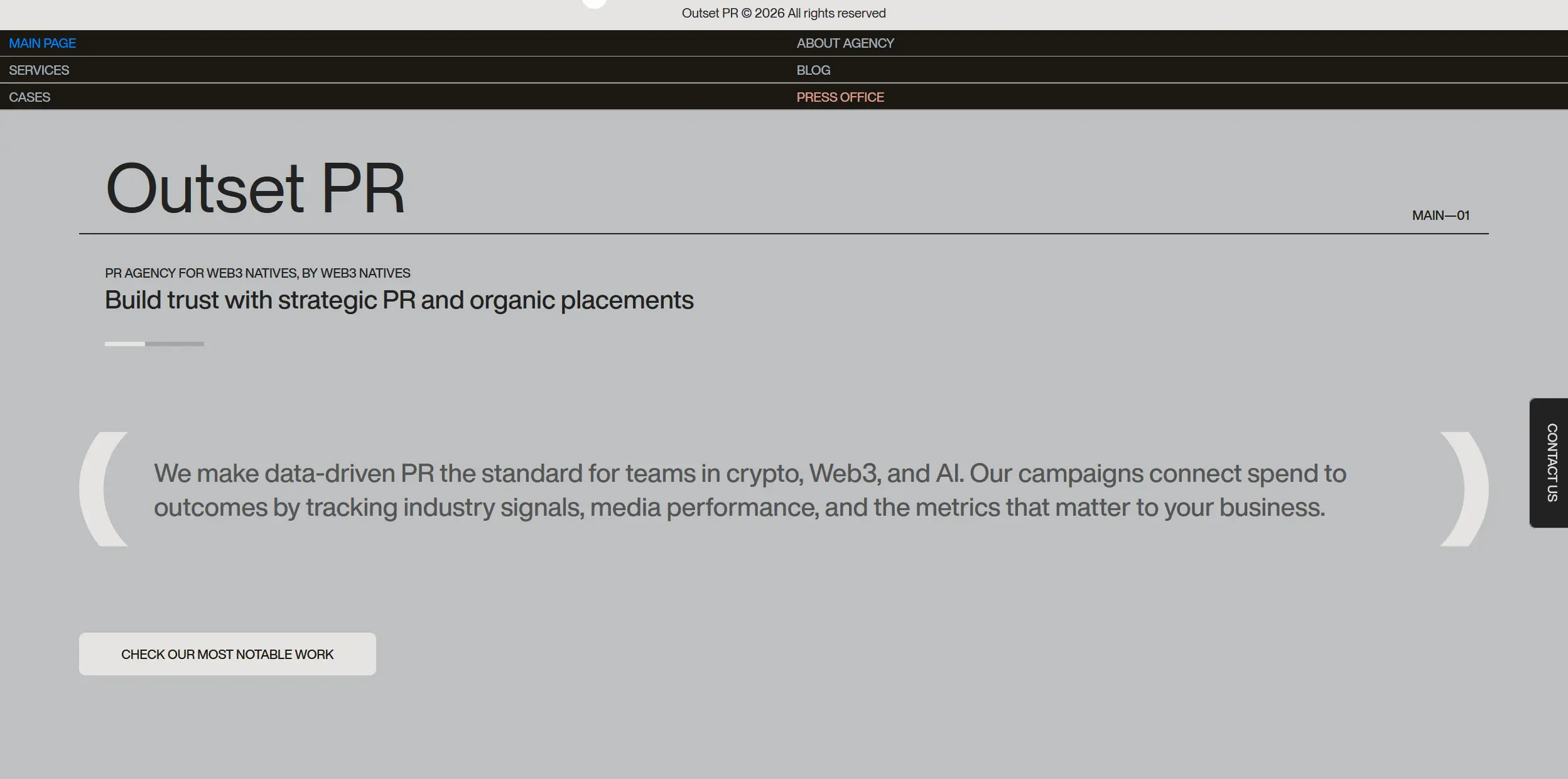Image resolution: width=1568 pixels, height=779 pixels.
Task: Navigate to ABOUT AGENCY
Action: point(845,43)
